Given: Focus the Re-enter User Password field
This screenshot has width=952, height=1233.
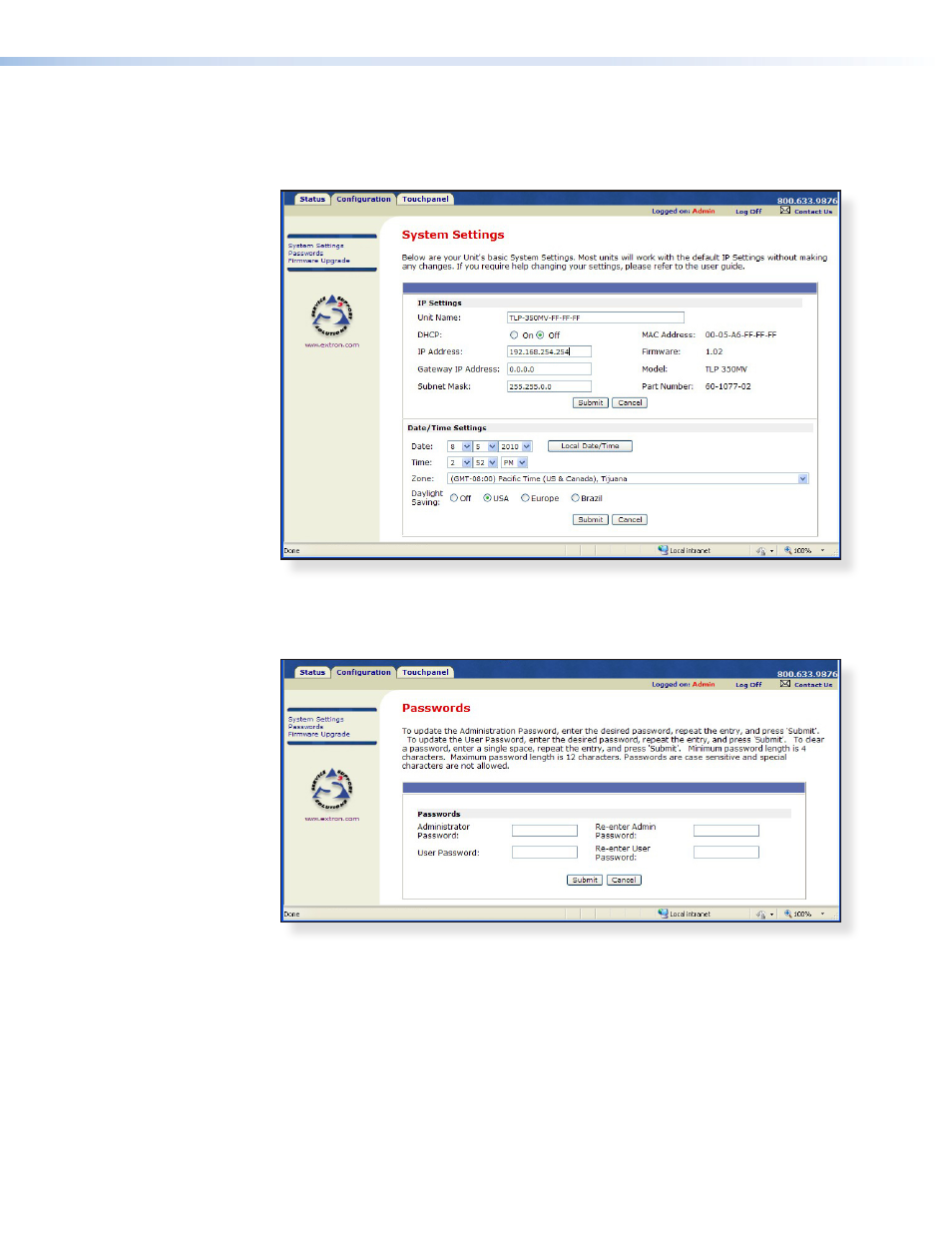Looking at the screenshot, I should pyautogui.click(x=726, y=853).
